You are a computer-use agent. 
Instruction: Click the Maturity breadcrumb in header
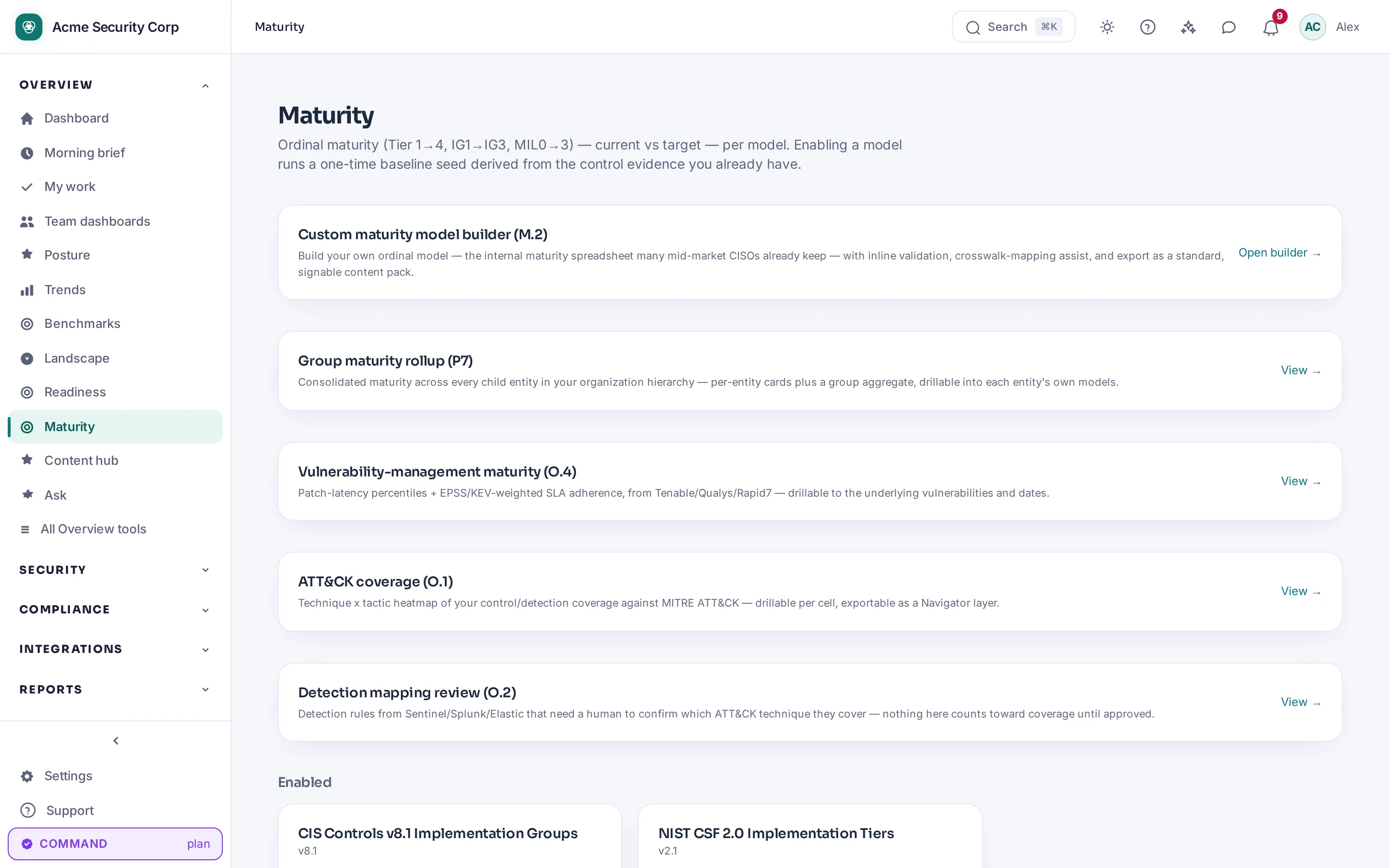280,27
